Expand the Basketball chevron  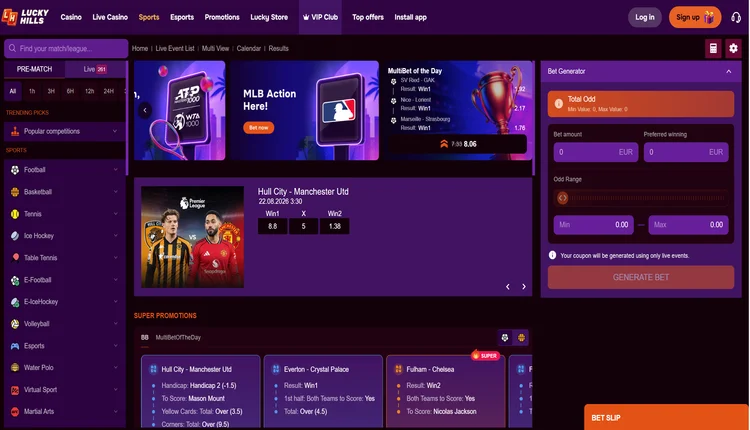(x=115, y=192)
